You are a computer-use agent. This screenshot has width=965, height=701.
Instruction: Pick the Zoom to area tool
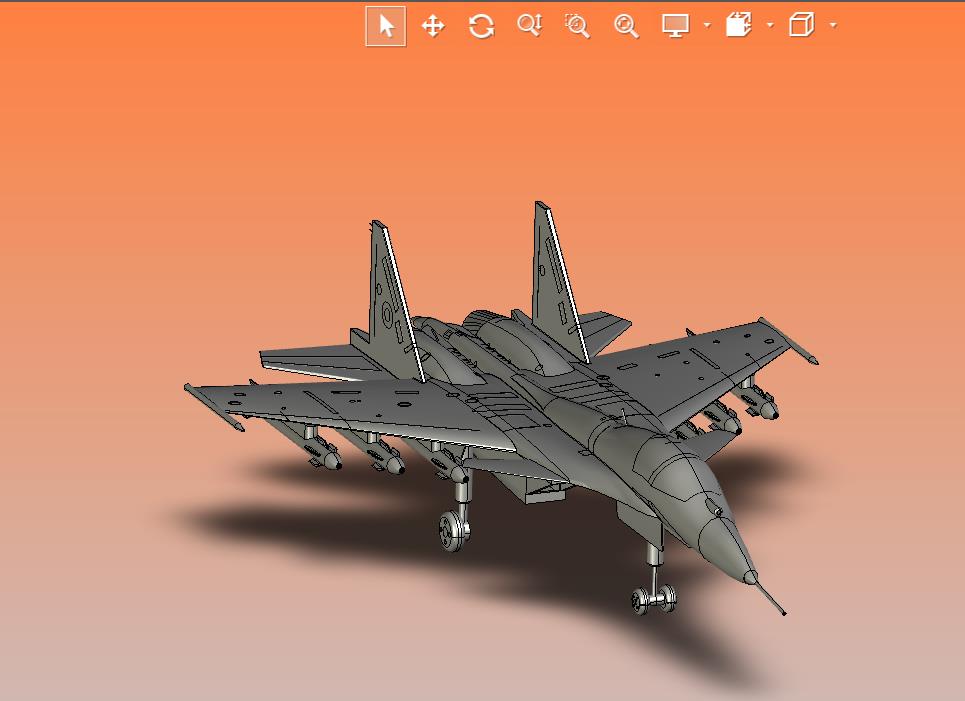tap(577, 26)
